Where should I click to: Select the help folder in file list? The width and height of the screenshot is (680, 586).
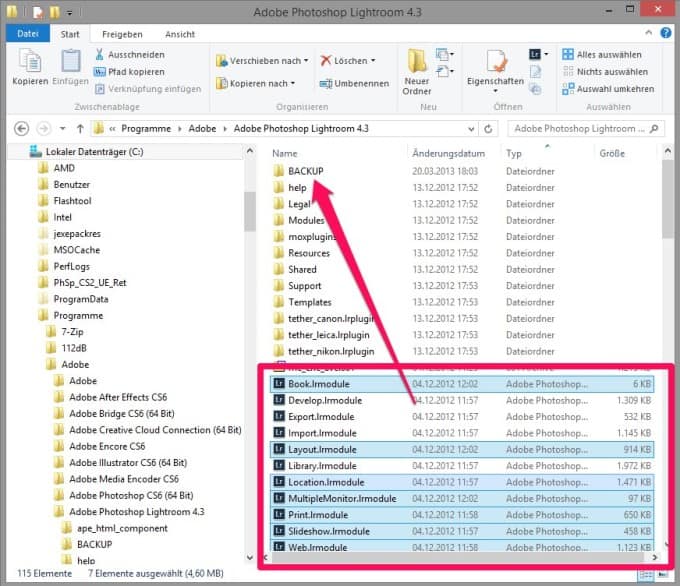[297, 188]
